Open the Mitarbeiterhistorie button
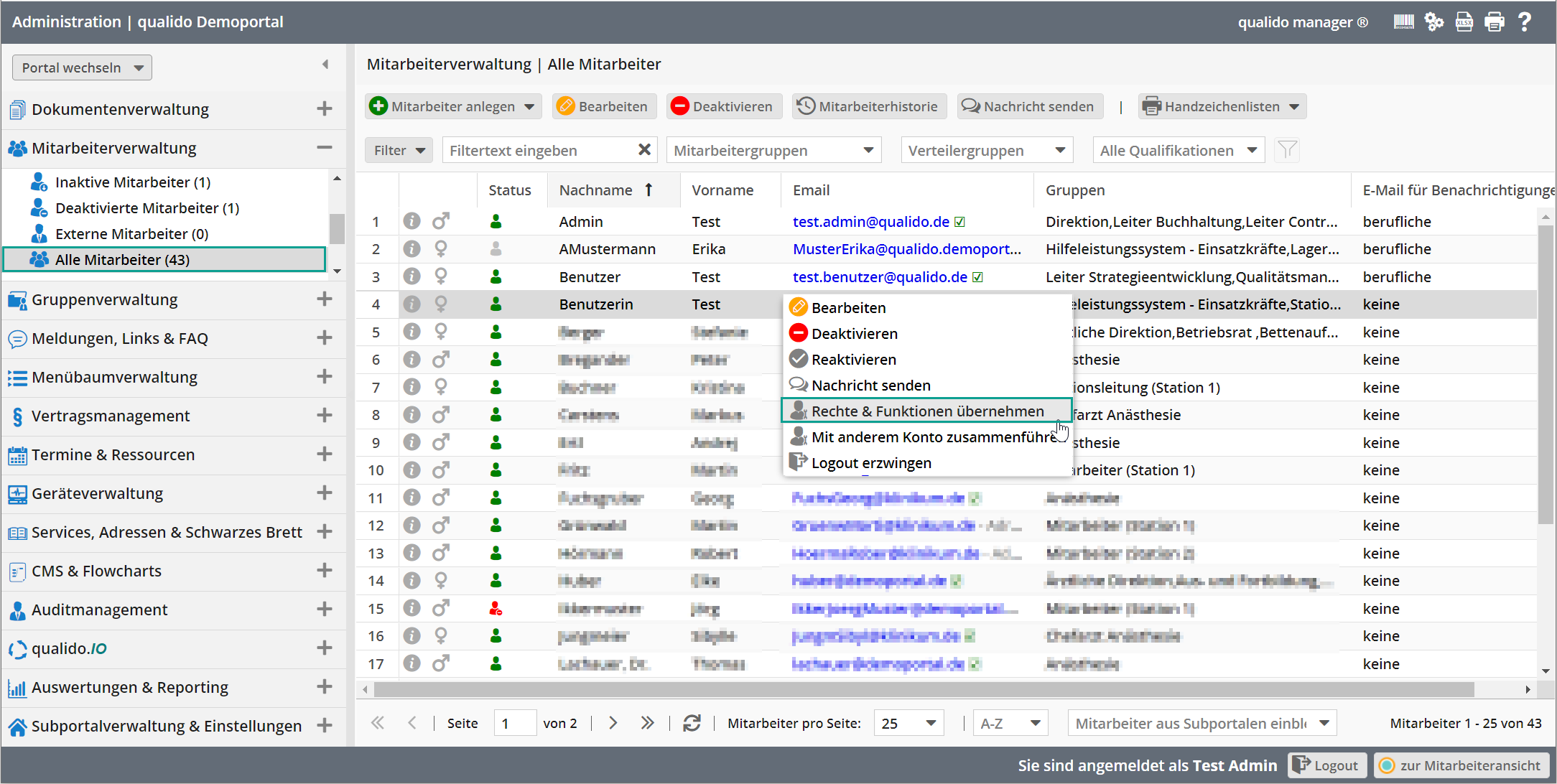 [869, 106]
